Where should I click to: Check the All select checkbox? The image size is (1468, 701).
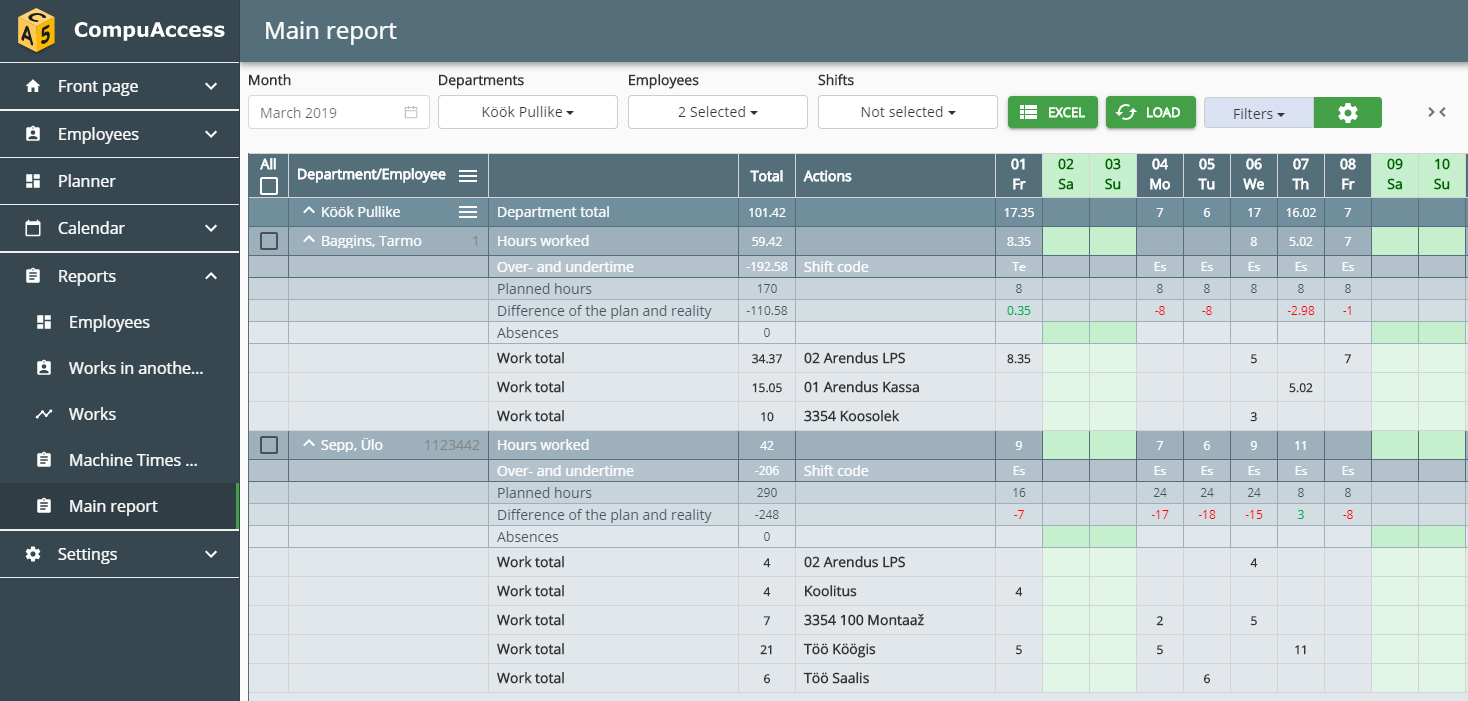pos(268,186)
